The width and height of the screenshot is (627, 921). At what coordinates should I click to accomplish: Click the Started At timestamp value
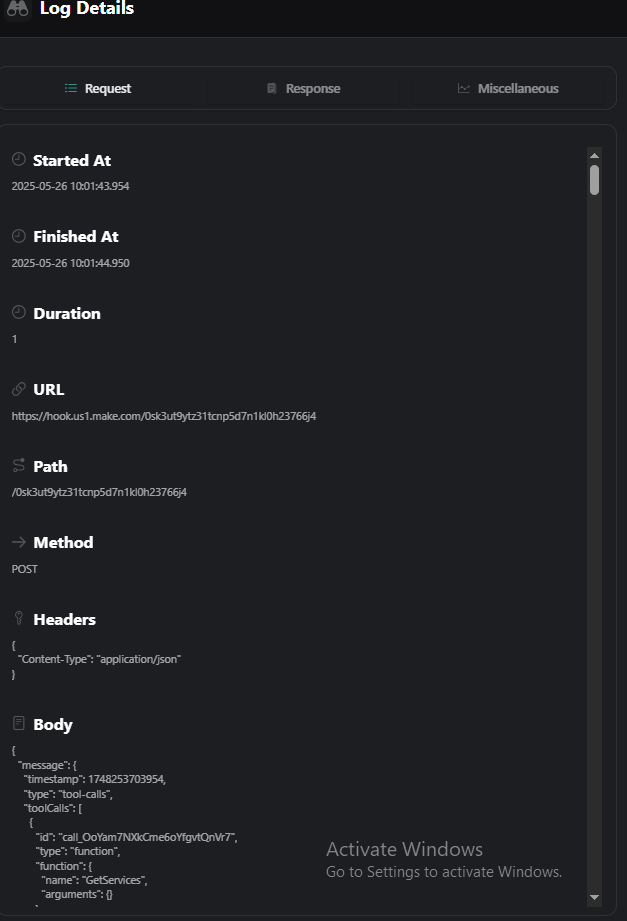[x=70, y=186]
